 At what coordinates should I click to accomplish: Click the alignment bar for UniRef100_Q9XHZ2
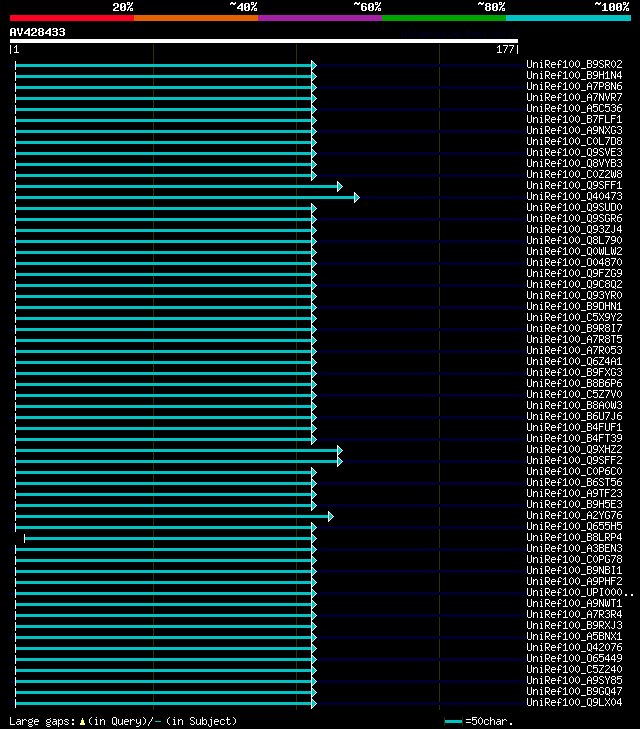point(178,451)
